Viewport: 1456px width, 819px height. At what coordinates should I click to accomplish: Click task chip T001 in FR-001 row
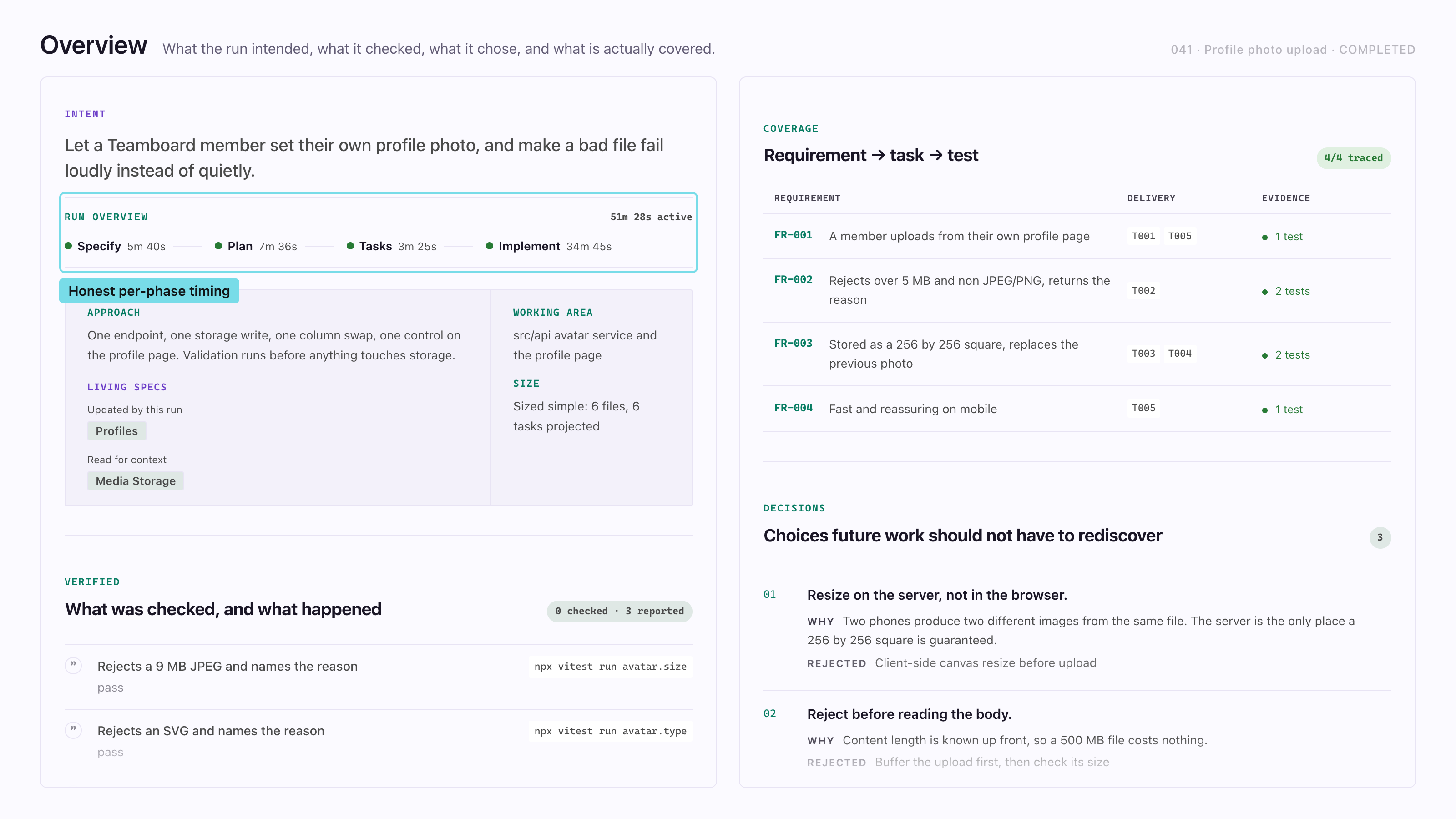pyautogui.click(x=1143, y=236)
